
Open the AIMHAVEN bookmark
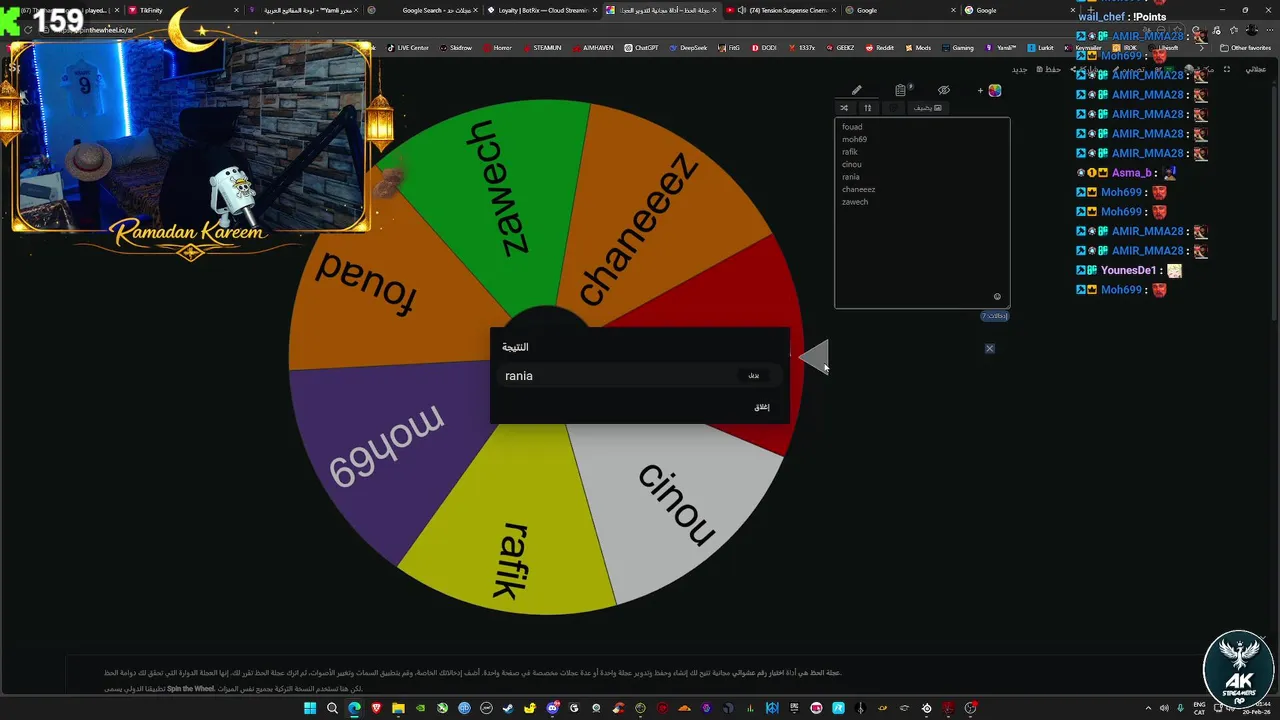[x=593, y=47]
